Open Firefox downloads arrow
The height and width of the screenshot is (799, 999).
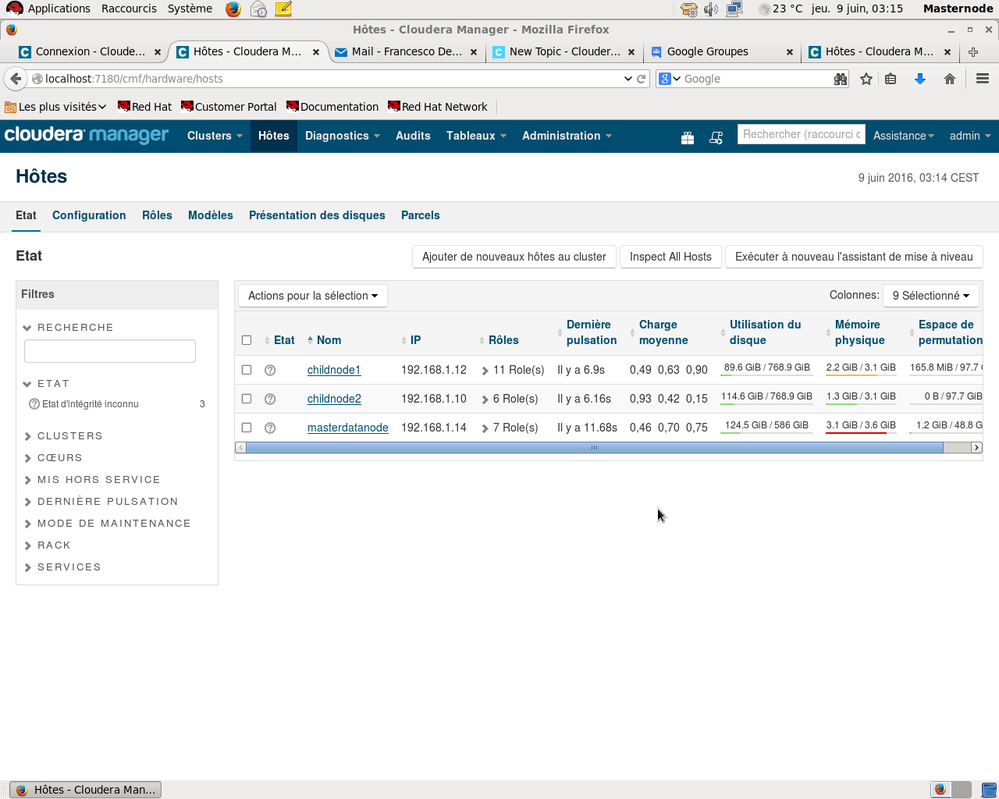(x=920, y=79)
